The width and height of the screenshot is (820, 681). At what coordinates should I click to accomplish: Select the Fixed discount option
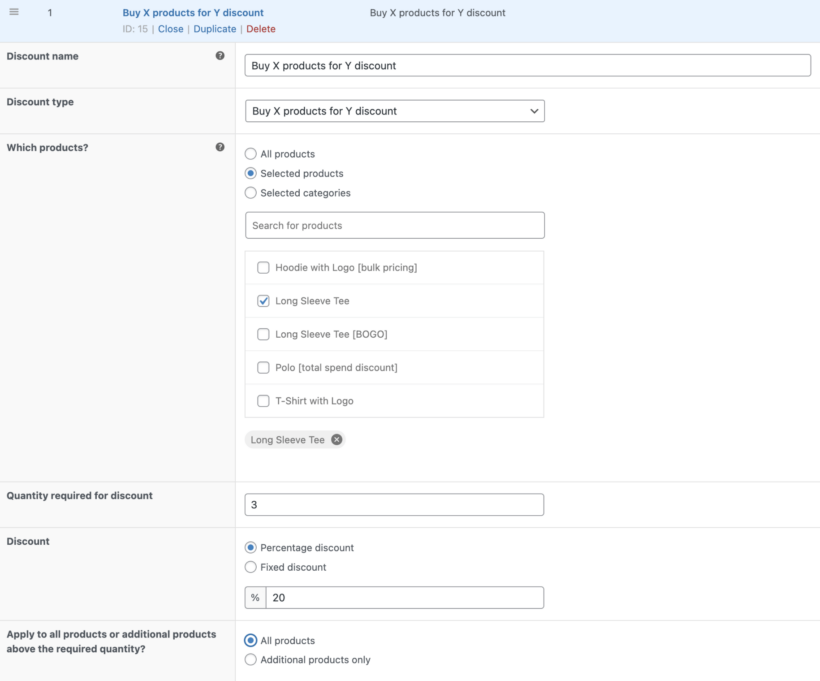[250, 567]
